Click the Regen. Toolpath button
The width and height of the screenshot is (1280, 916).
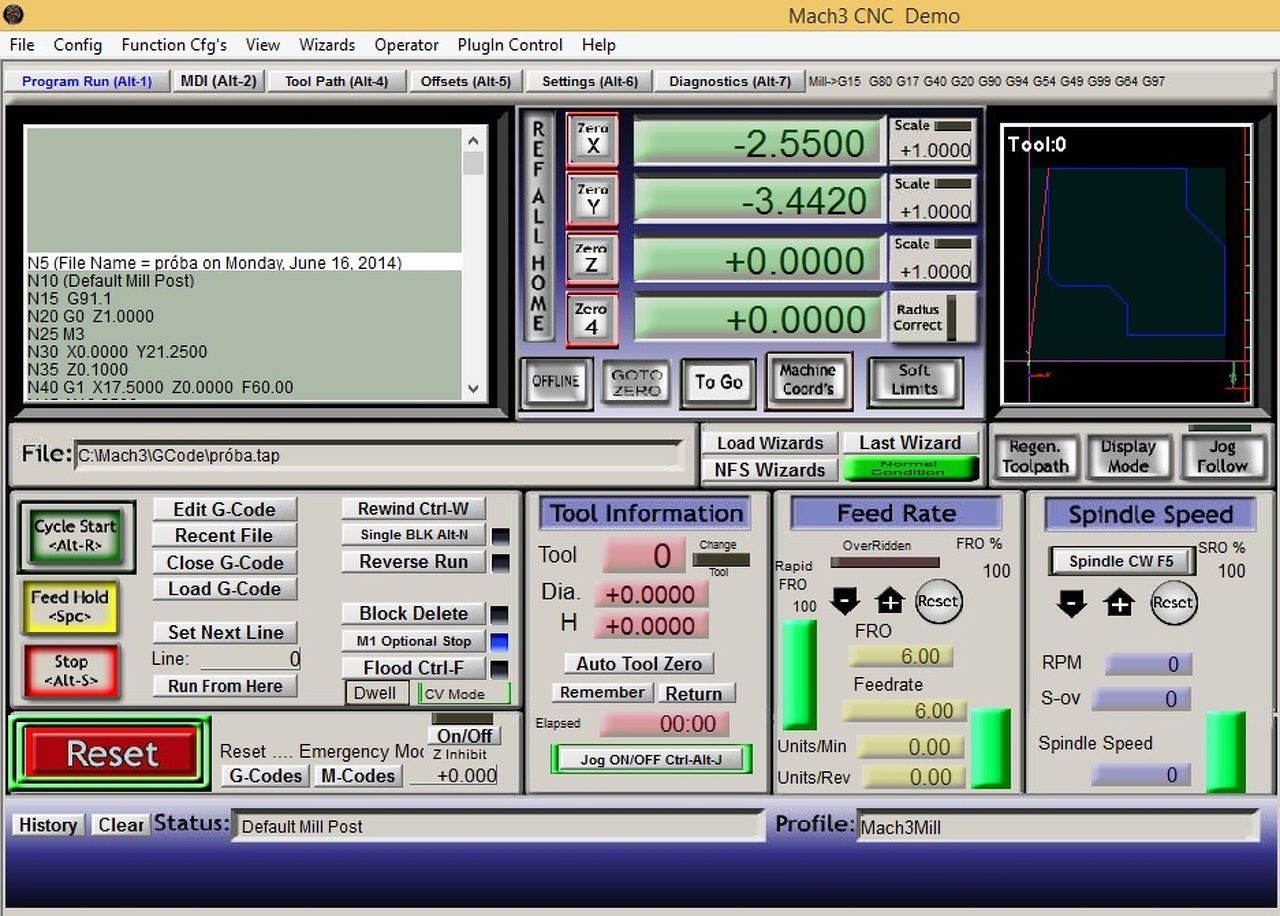1035,456
